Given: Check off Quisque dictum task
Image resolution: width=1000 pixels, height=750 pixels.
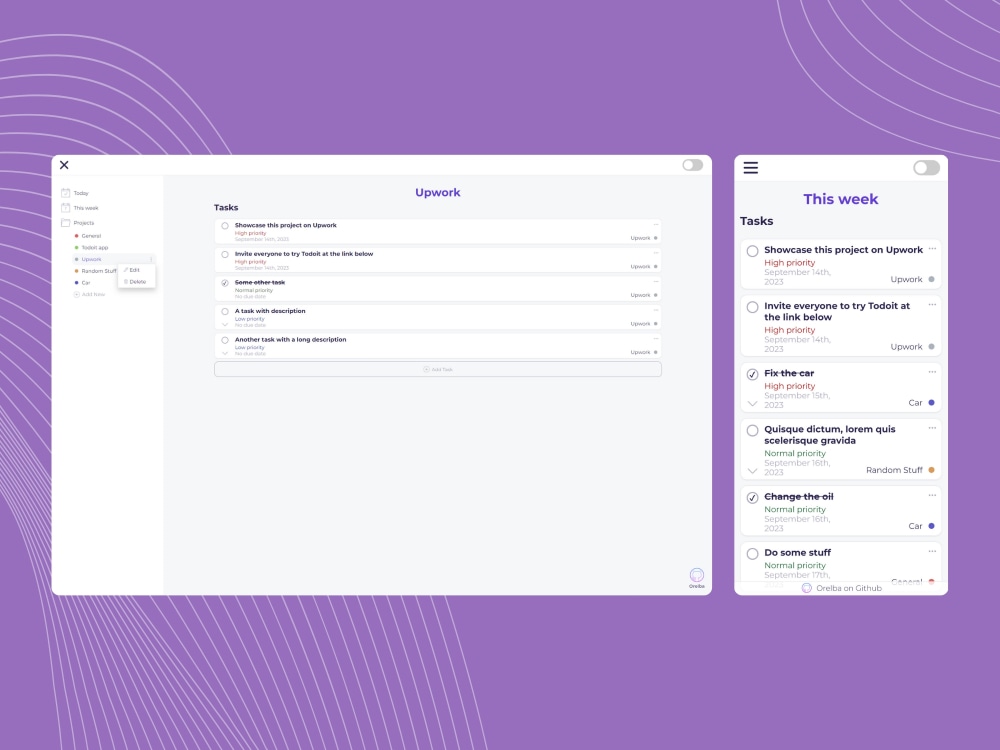Looking at the screenshot, I should click(x=753, y=430).
